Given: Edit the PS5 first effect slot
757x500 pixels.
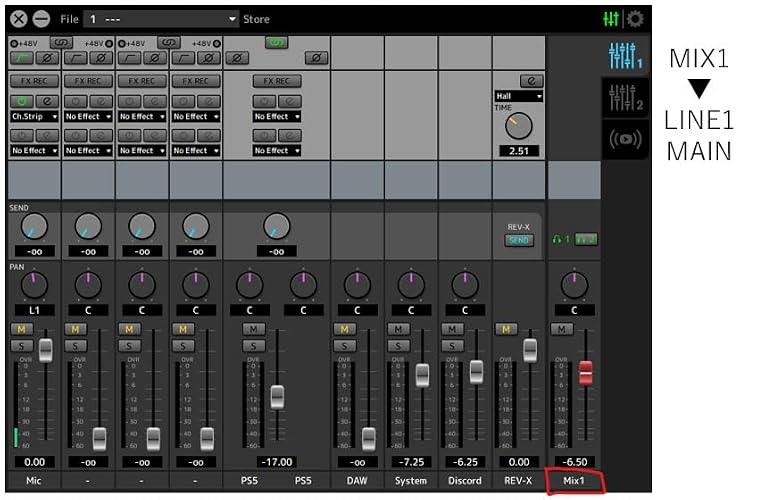Looking at the screenshot, I should (x=290, y=101).
